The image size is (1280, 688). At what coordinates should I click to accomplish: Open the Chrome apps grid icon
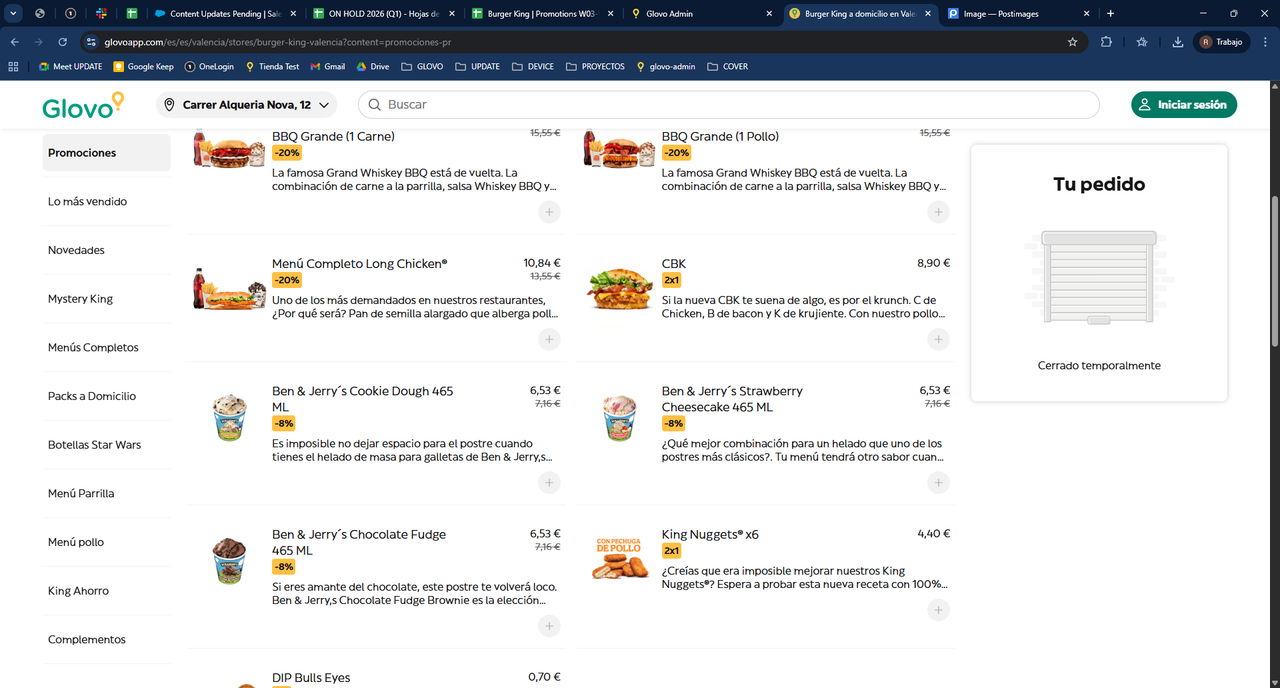click(x=13, y=67)
